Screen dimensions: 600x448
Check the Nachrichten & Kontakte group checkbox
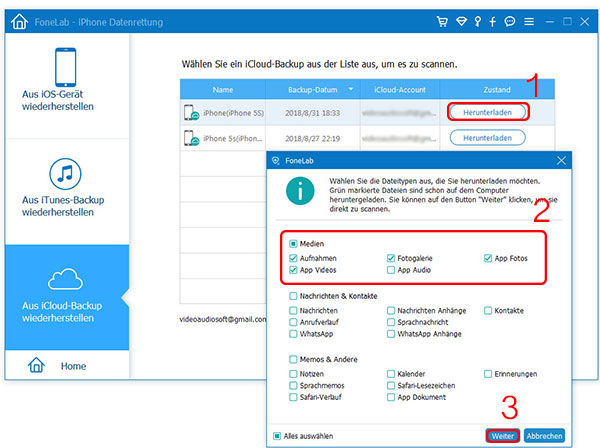pos(293,296)
